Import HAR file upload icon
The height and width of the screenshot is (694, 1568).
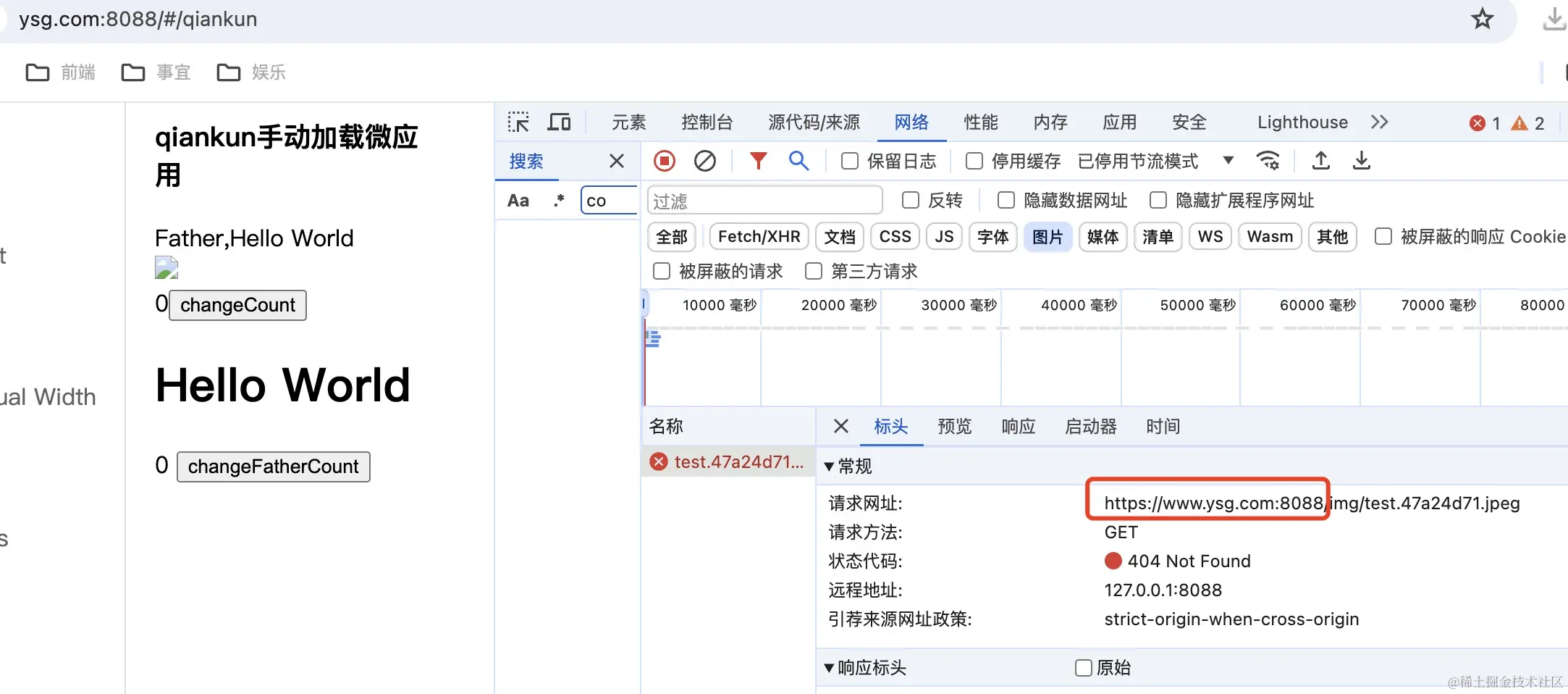click(x=1321, y=161)
